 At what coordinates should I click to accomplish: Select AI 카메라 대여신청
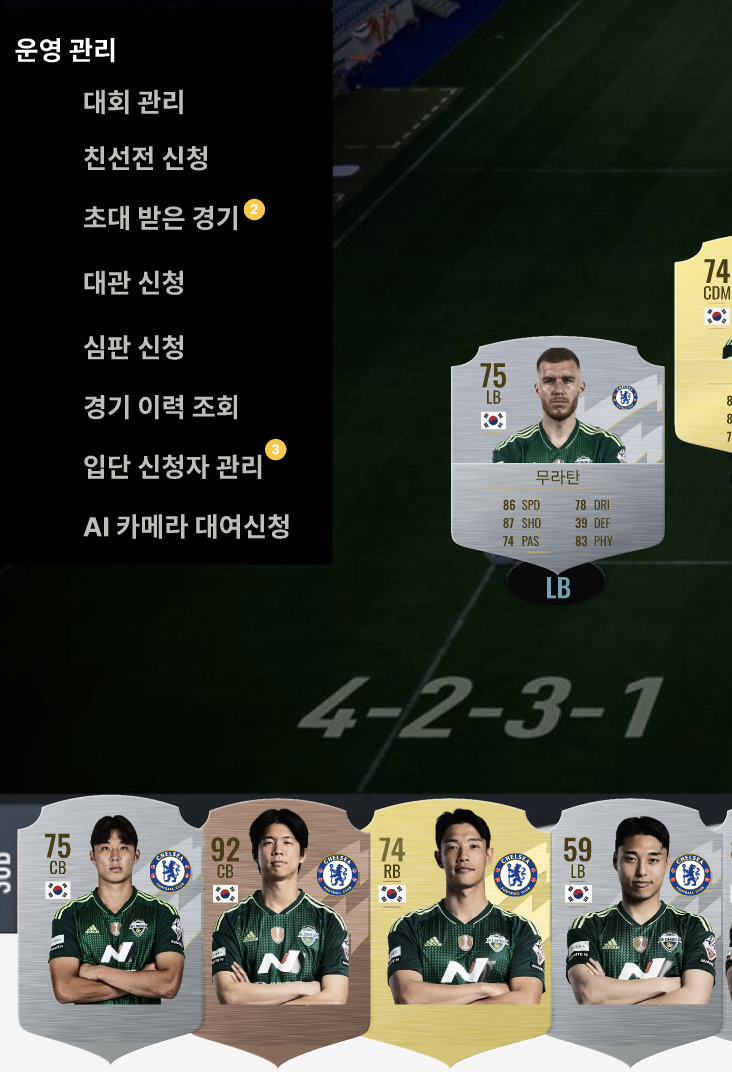(x=187, y=526)
